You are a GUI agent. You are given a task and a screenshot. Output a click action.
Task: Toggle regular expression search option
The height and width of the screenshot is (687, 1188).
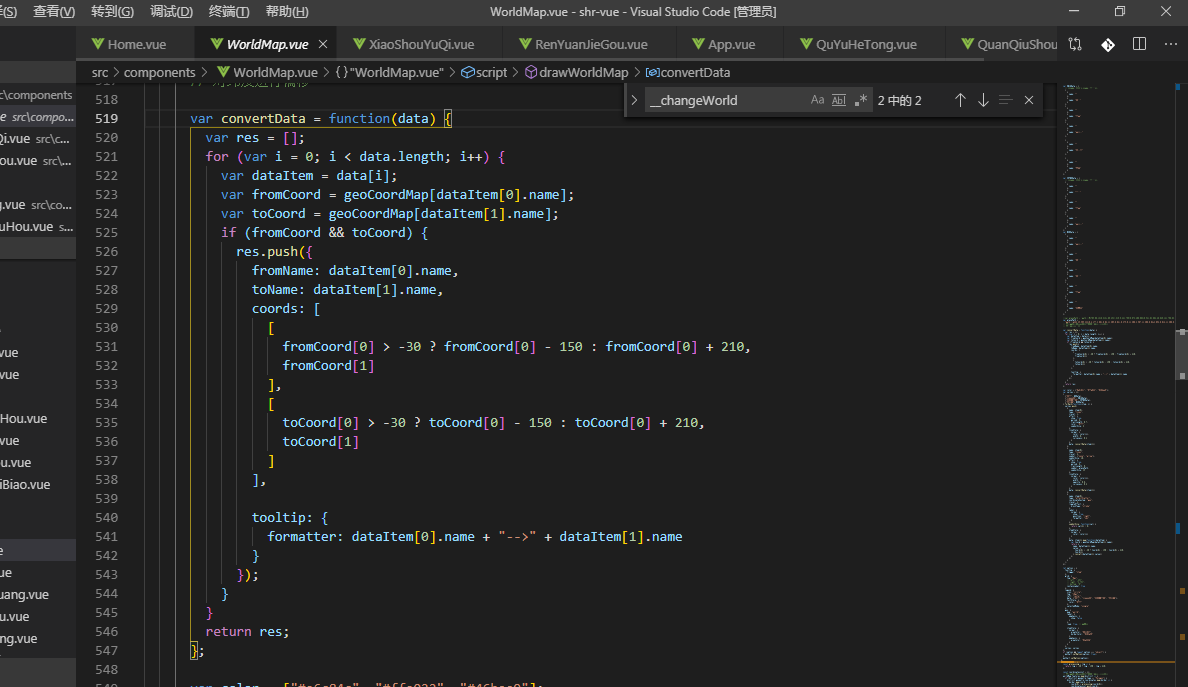pyautogui.click(x=861, y=100)
